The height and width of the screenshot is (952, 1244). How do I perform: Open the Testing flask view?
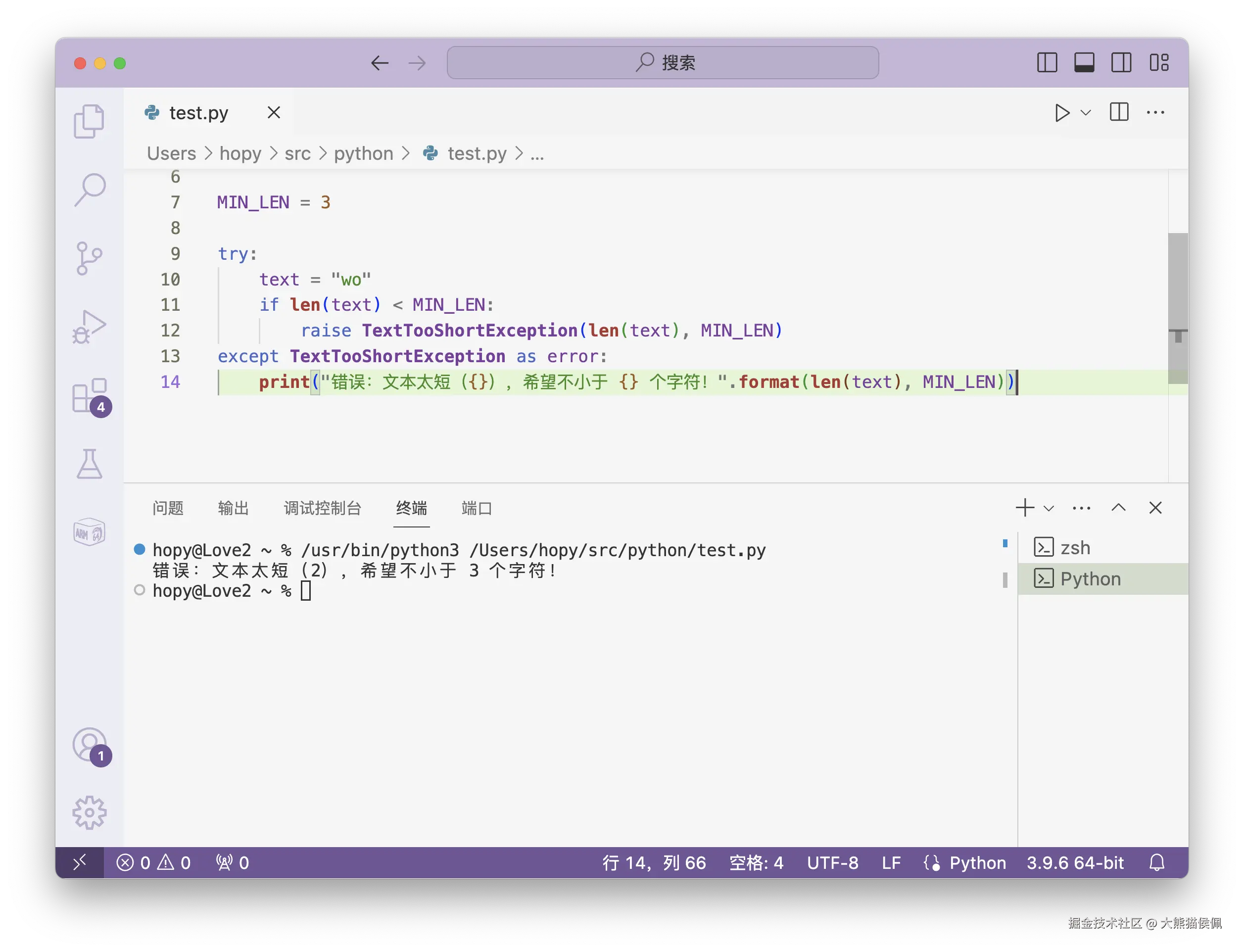(89, 464)
